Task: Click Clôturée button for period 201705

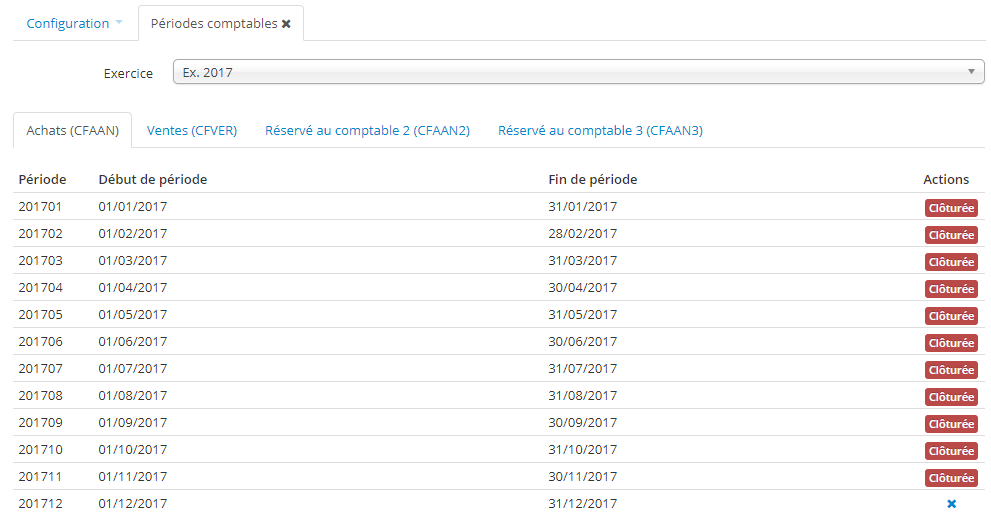Action: (951, 316)
